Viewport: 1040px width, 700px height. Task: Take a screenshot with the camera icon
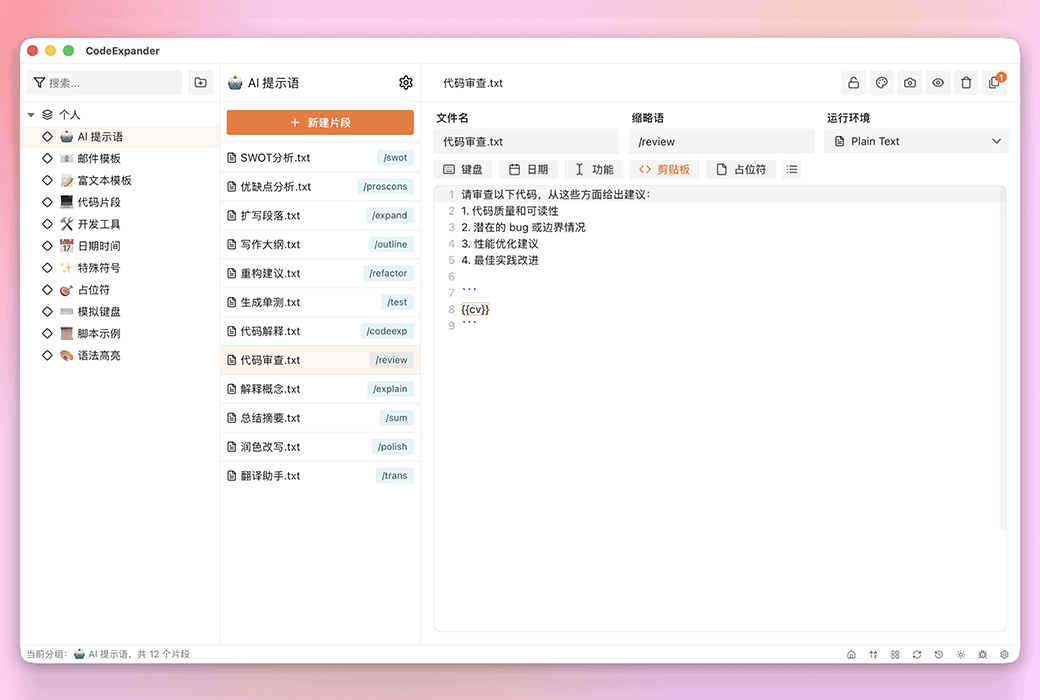pyautogui.click(x=909, y=83)
